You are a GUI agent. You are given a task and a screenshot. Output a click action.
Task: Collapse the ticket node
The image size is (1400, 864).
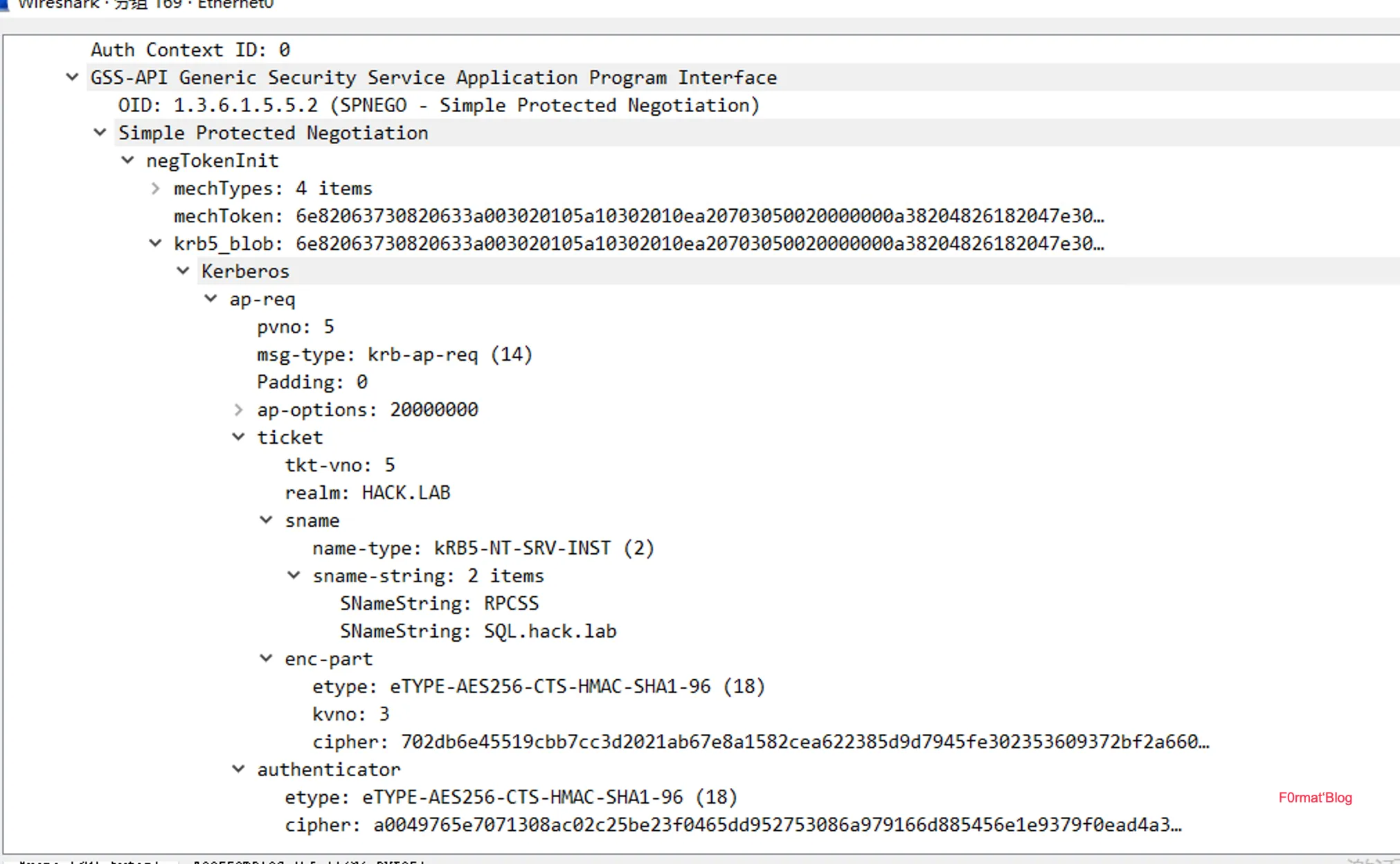238,437
